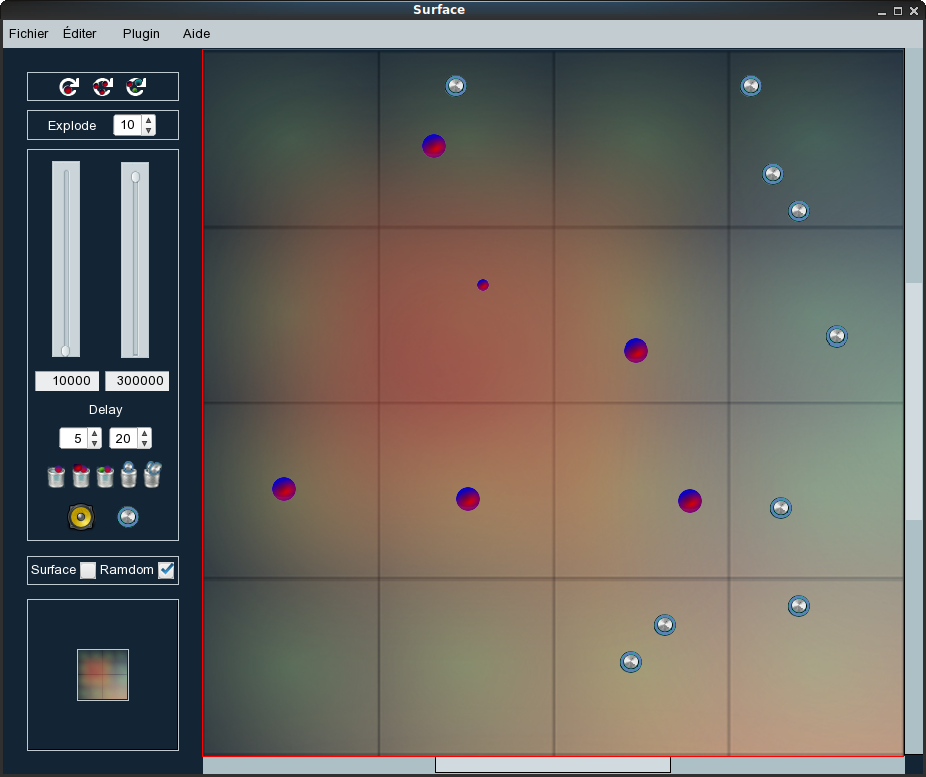Viewport: 926px width, 777px height.
Task: Increase the Delay value 20 with up arrow
Action: click(x=145, y=433)
